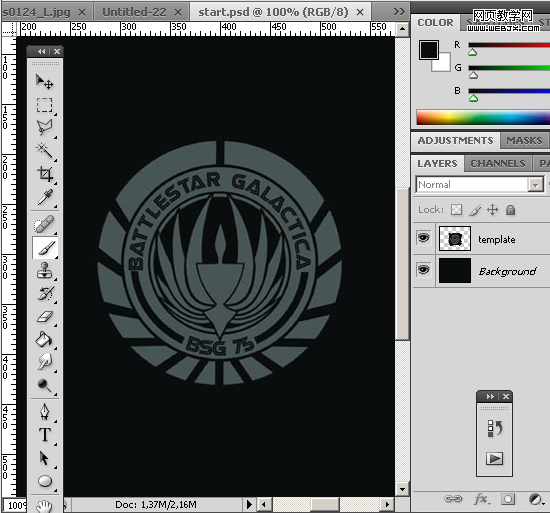Select the Smudge tool
Image resolution: width=550 pixels, height=513 pixels.
coord(45,362)
